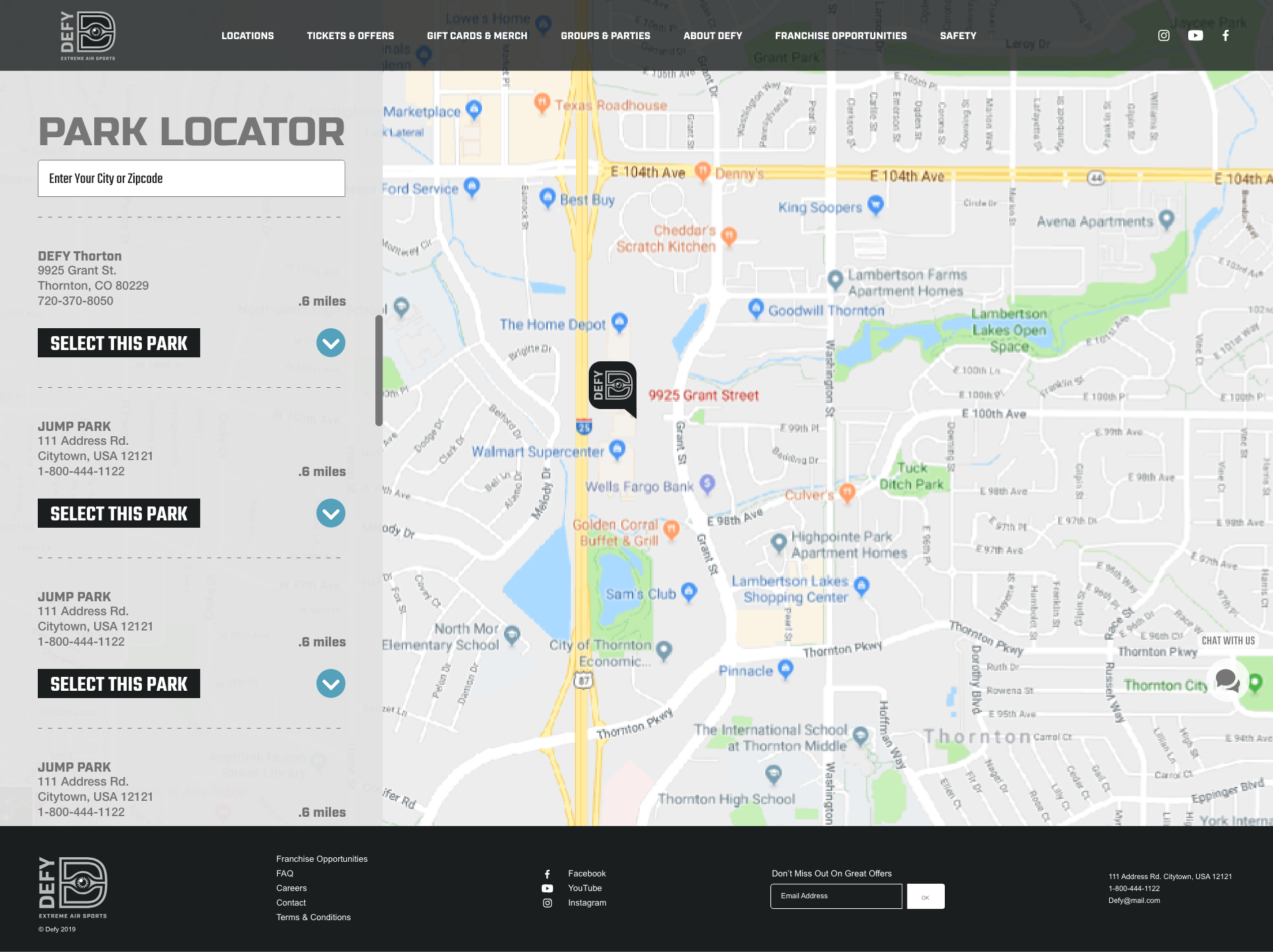Click footer Facebook icon
This screenshot has width=1273, height=952.
[x=548, y=874]
